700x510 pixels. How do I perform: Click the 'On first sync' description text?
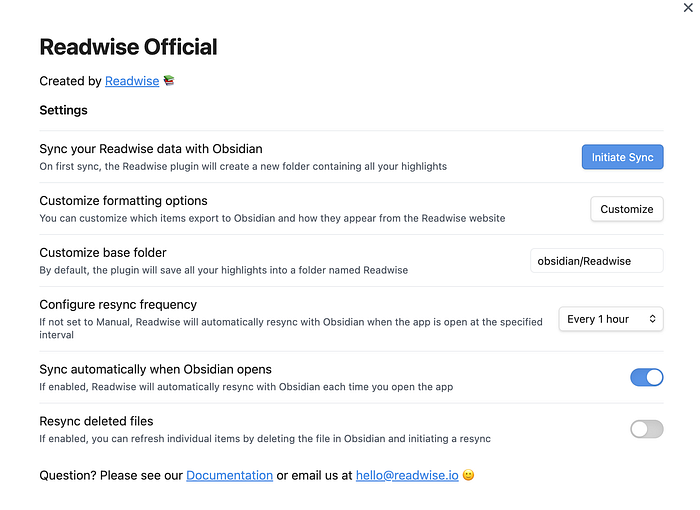[243, 167]
